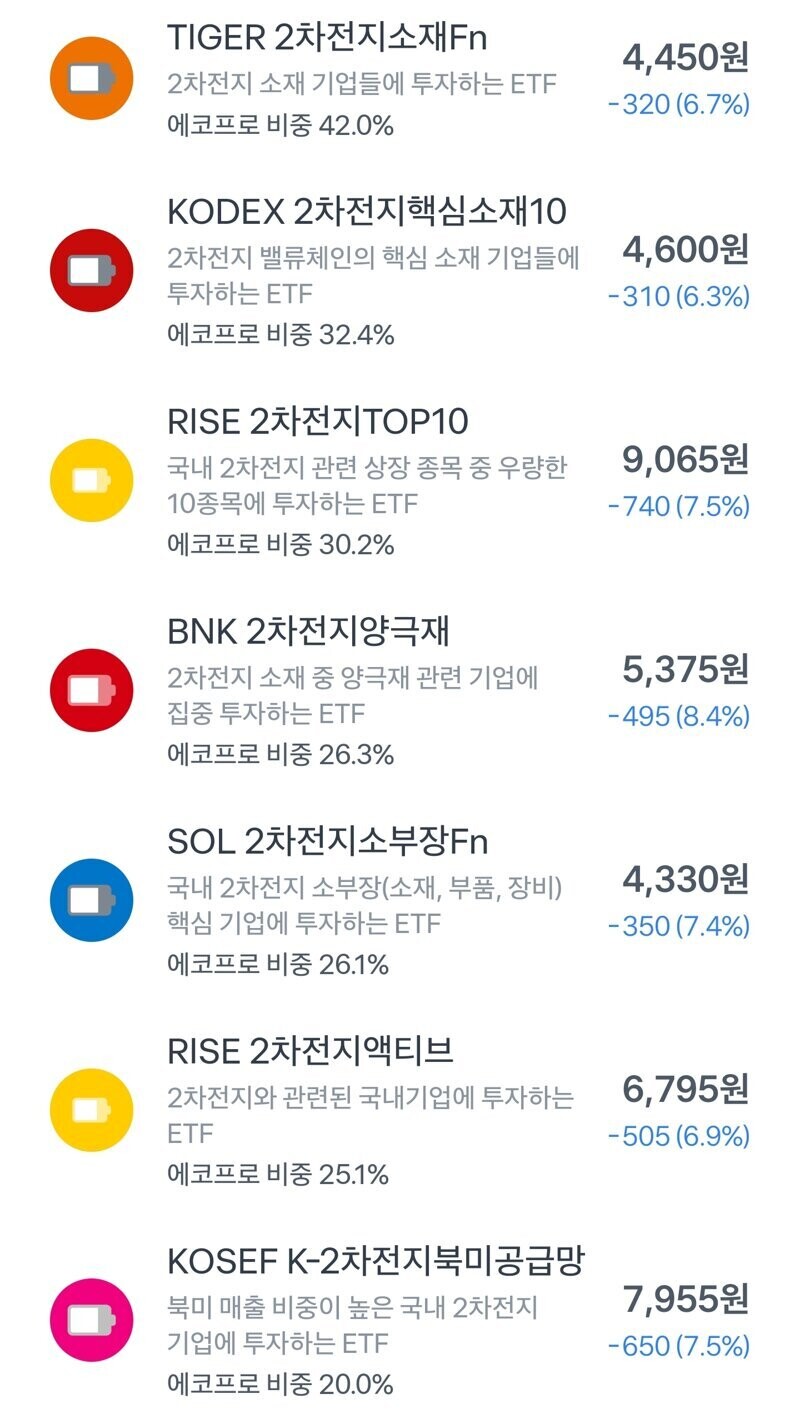800x1424 pixels.
Task: Open the RISE 2차전지액티브 ETF title
Action: [x=310, y=1051]
